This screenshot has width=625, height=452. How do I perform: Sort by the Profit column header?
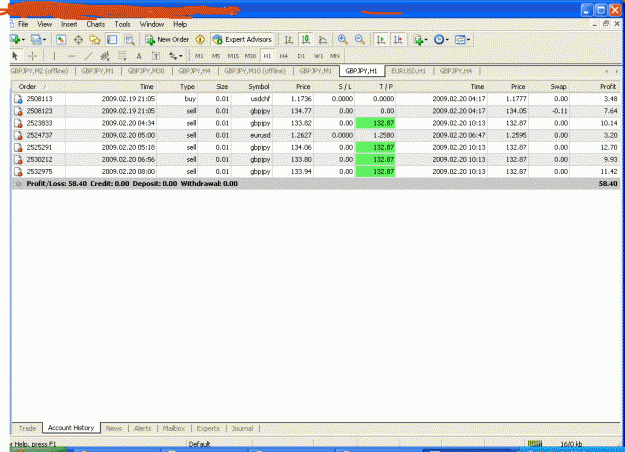pyautogui.click(x=595, y=86)
